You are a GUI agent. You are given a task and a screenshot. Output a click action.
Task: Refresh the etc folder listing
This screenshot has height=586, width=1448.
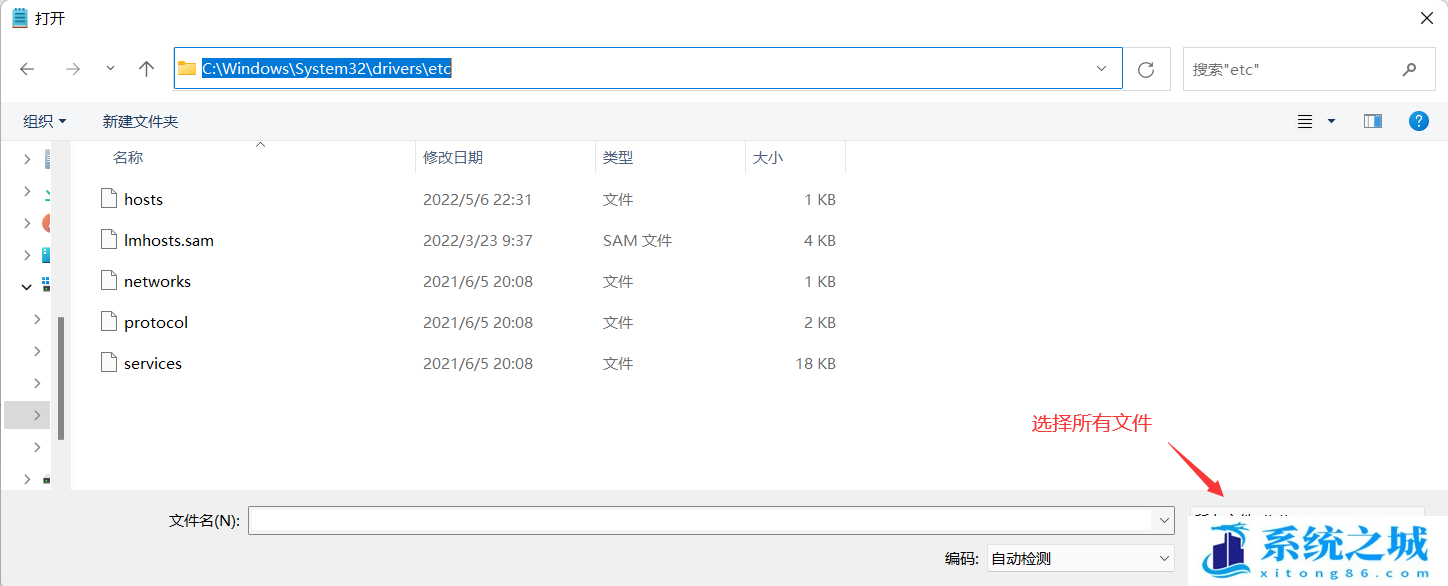1146,69
